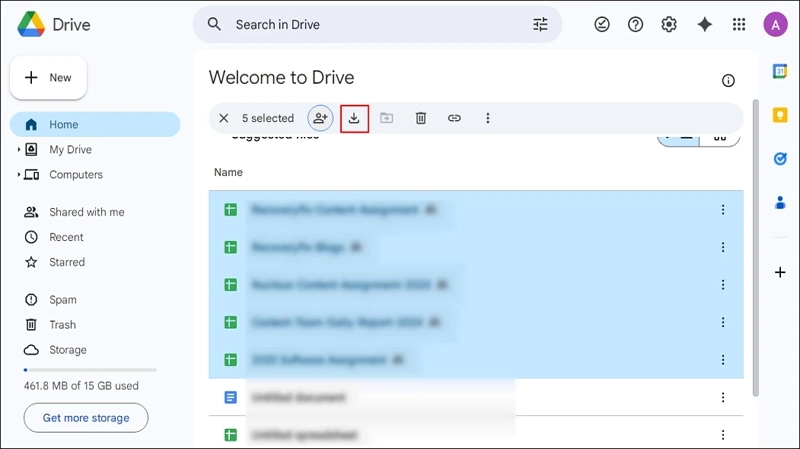Open Storage section
Image resolution: width=800 pixels, height=449 pixels.
(67, 350)
